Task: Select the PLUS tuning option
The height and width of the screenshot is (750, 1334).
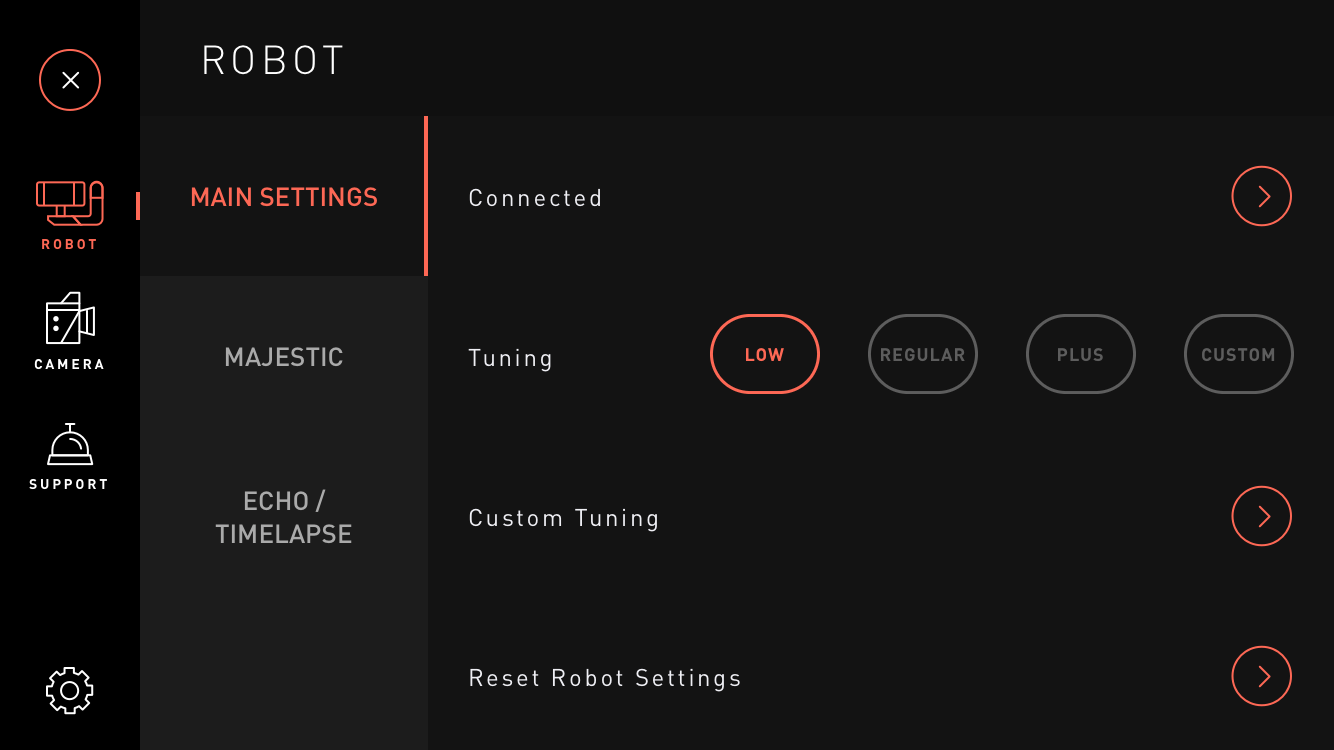Action: (1081, 354)
